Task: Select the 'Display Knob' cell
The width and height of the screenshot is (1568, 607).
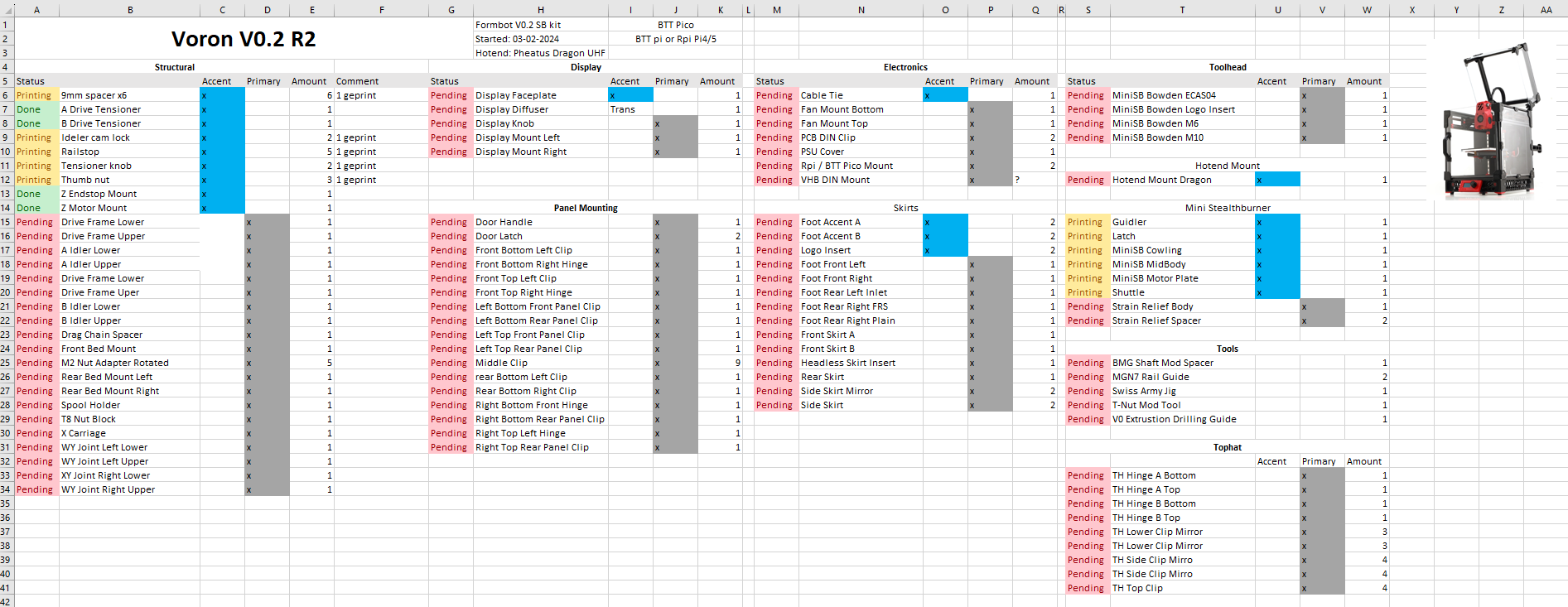Action: click(x=540, y=123)
